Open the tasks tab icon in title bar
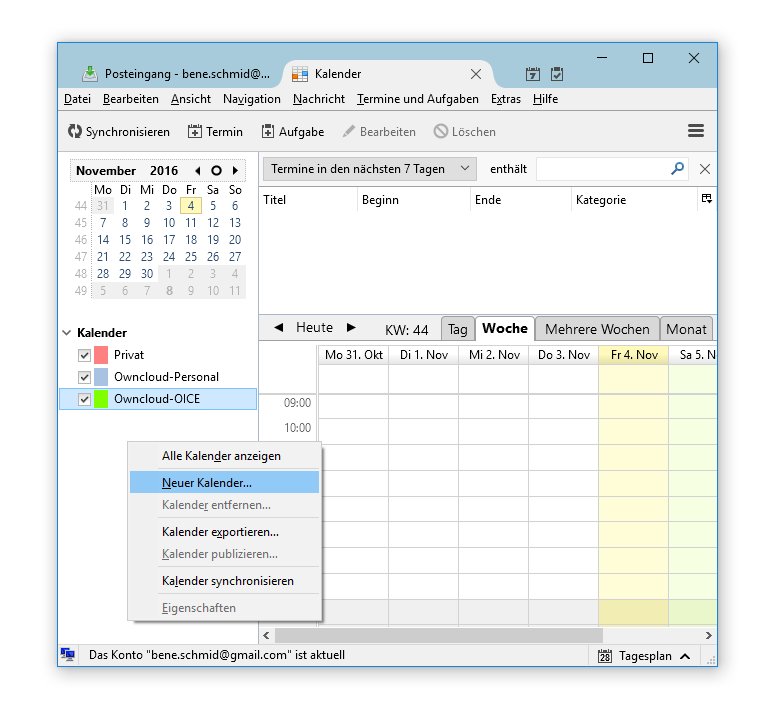Viewport: 764px width, 706px height. point(557,74)
